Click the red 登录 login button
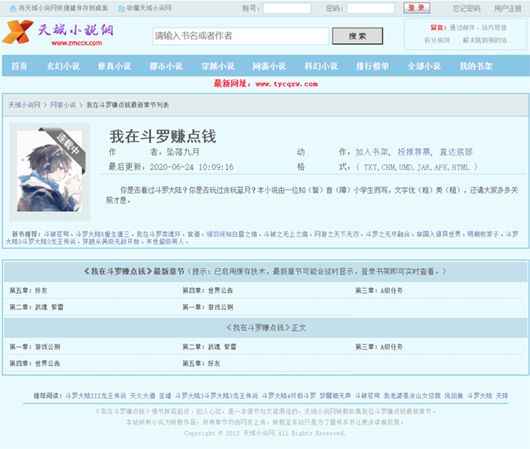Screen dimensions: 530x449 pos(416,8)
